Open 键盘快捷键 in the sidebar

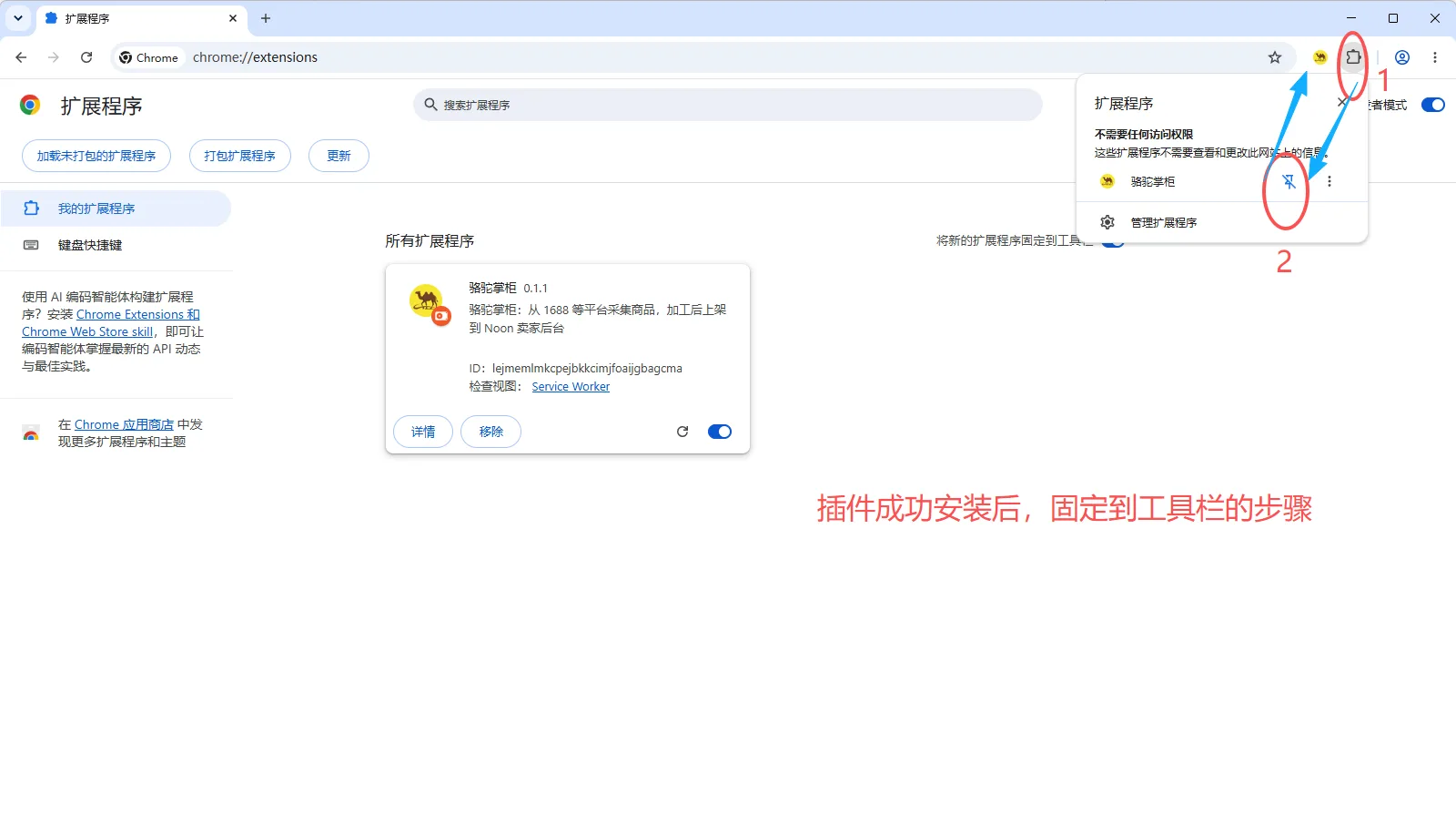(116, 245)
